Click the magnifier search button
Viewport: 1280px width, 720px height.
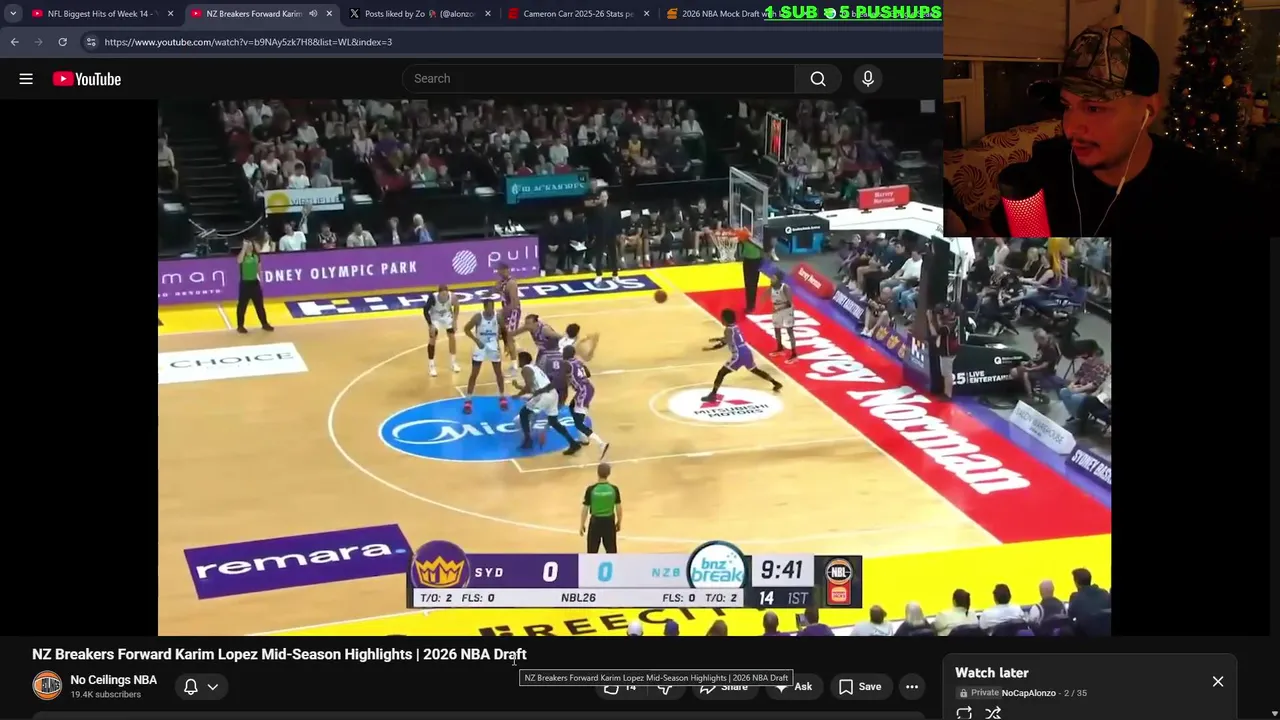coord(818,79)
